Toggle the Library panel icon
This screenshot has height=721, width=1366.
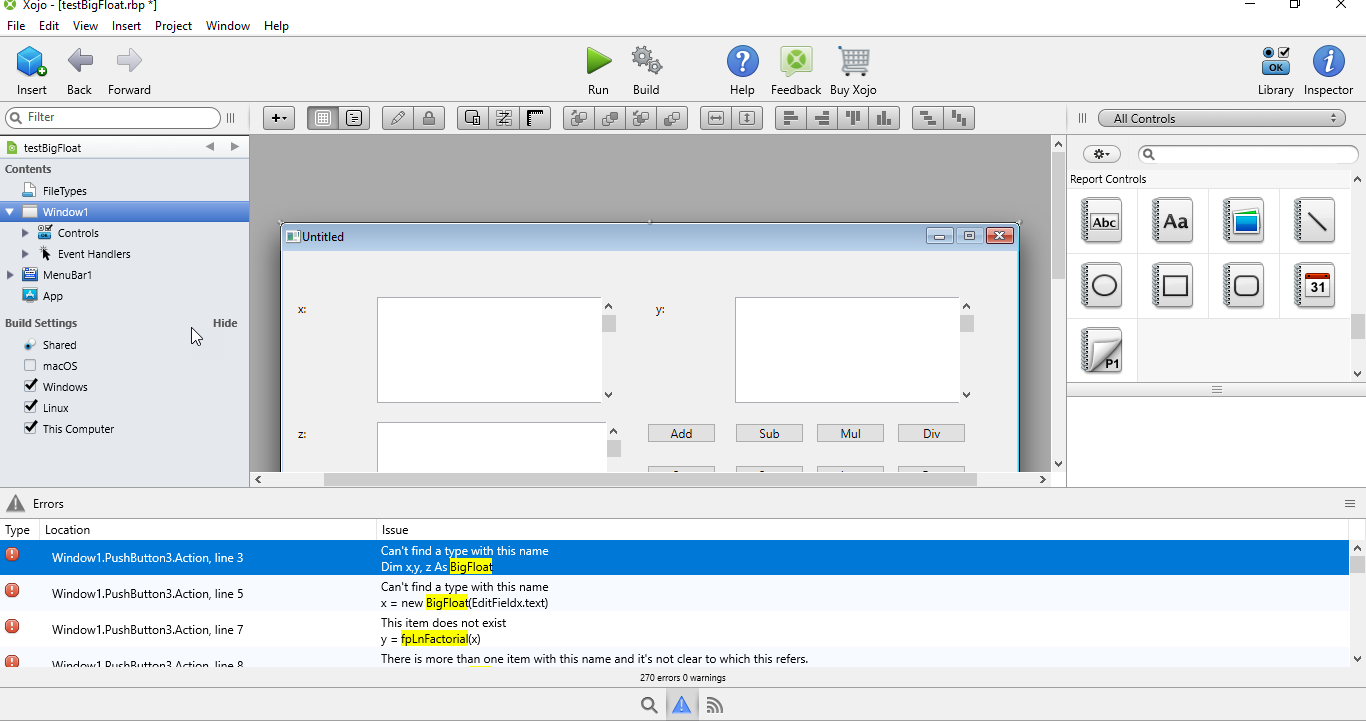click(1275, 62)
